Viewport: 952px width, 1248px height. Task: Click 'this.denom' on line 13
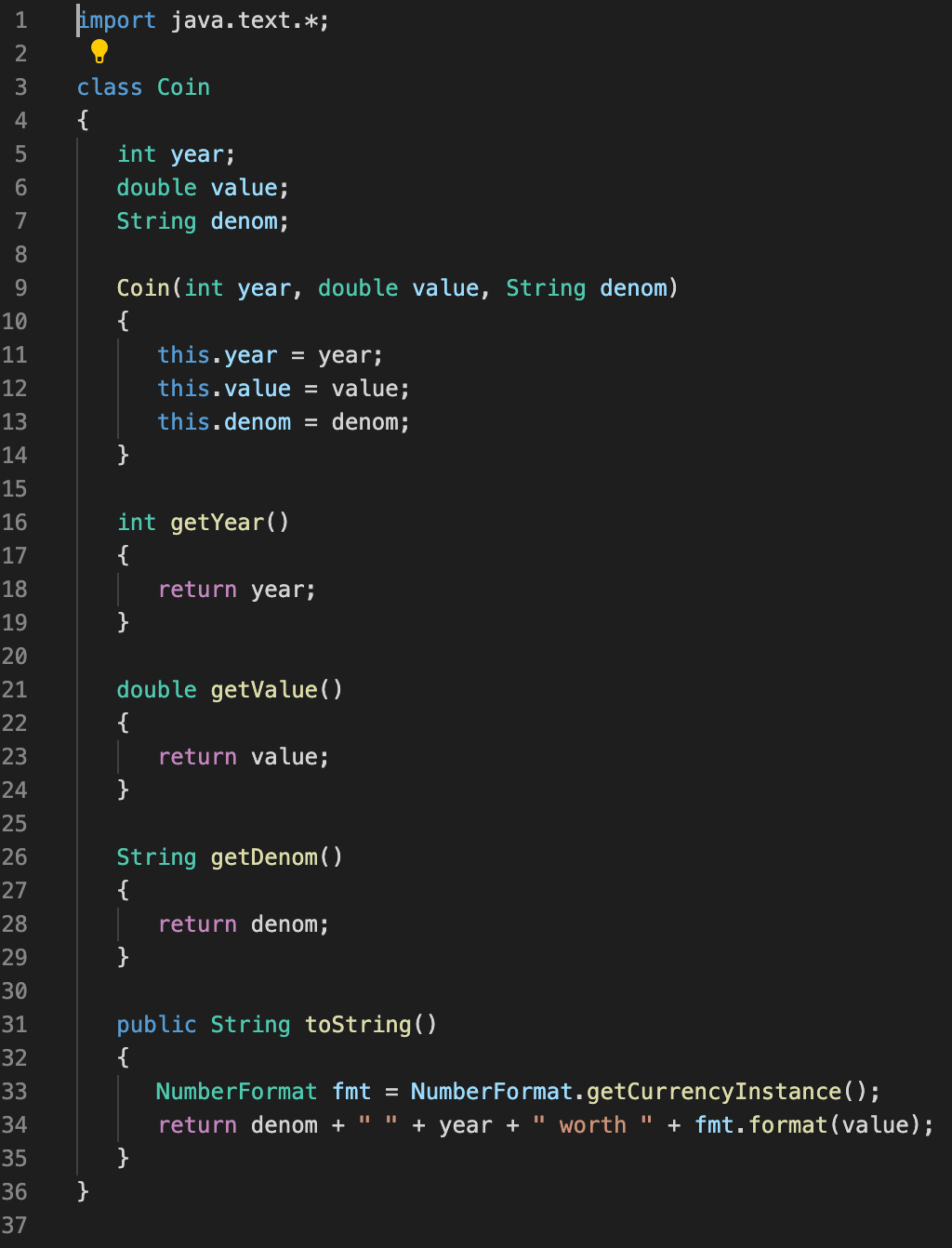click(x=224, y=422)
